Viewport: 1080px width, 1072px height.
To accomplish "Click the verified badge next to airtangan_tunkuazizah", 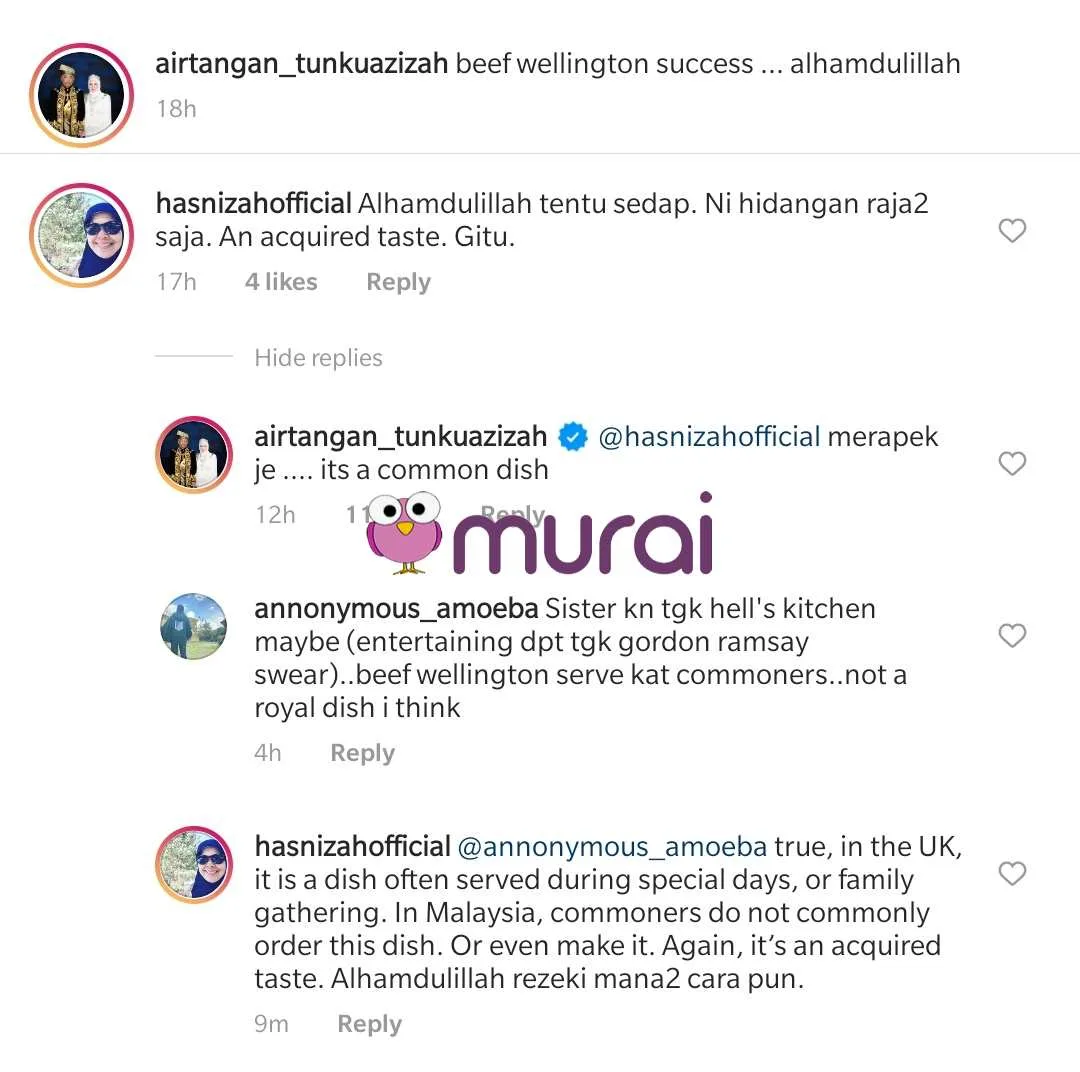I will (x=572, y=437).
